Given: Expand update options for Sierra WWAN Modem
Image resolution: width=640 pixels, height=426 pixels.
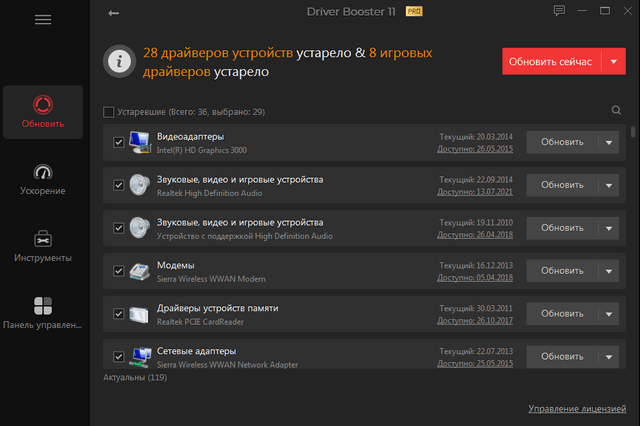Looking at the screenshot, I should [609, 271].
